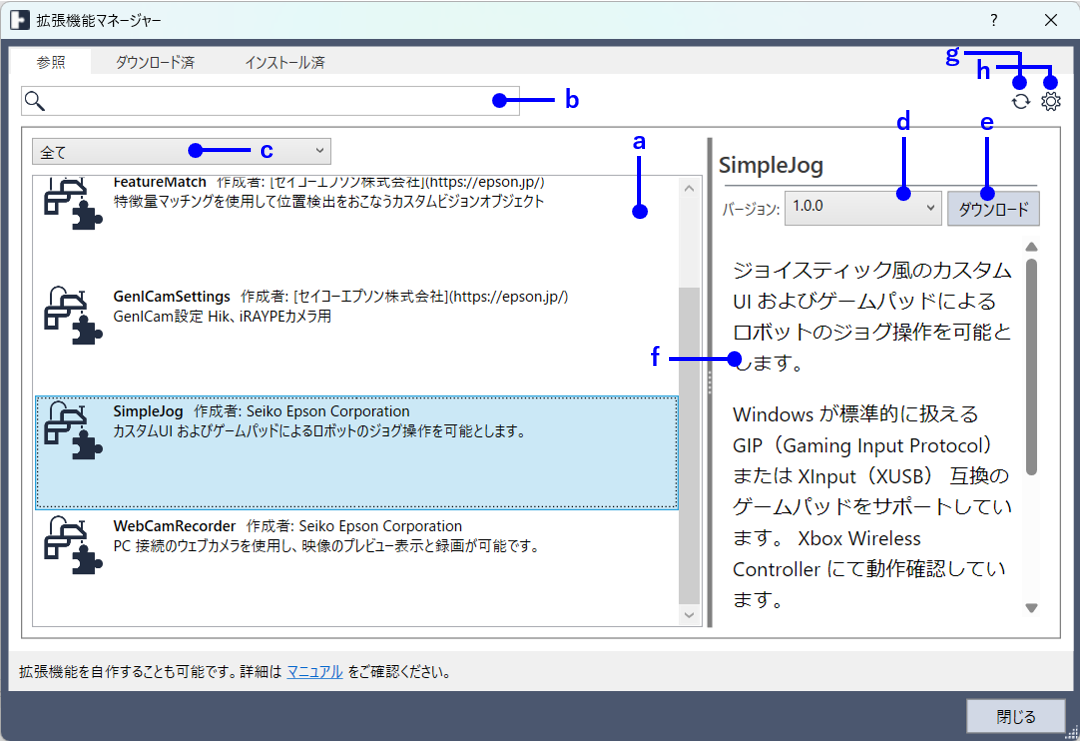Viewport: 1081px width, 741px height.
Task: Switch to the ダウンロード済 tab
Action: (x=154, y=62)
